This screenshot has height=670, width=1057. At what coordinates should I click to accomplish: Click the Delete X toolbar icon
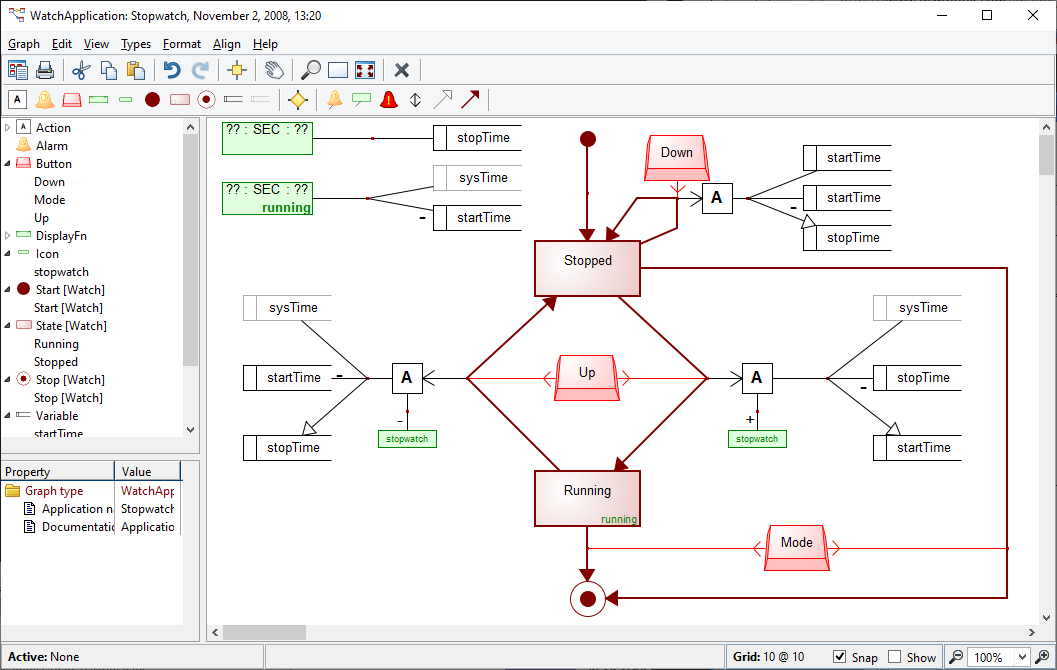(402, 70)
